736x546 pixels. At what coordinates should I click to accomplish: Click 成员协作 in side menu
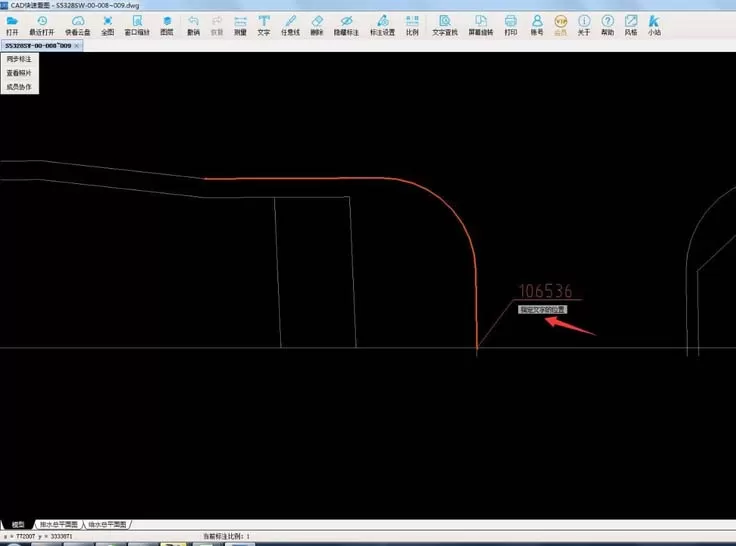19,87
